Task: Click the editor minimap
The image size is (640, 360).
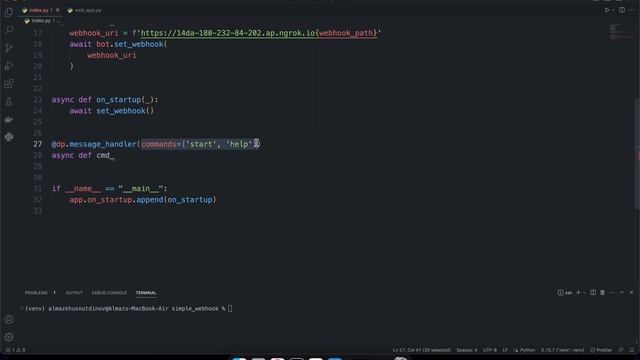Action: click(622, 32)
